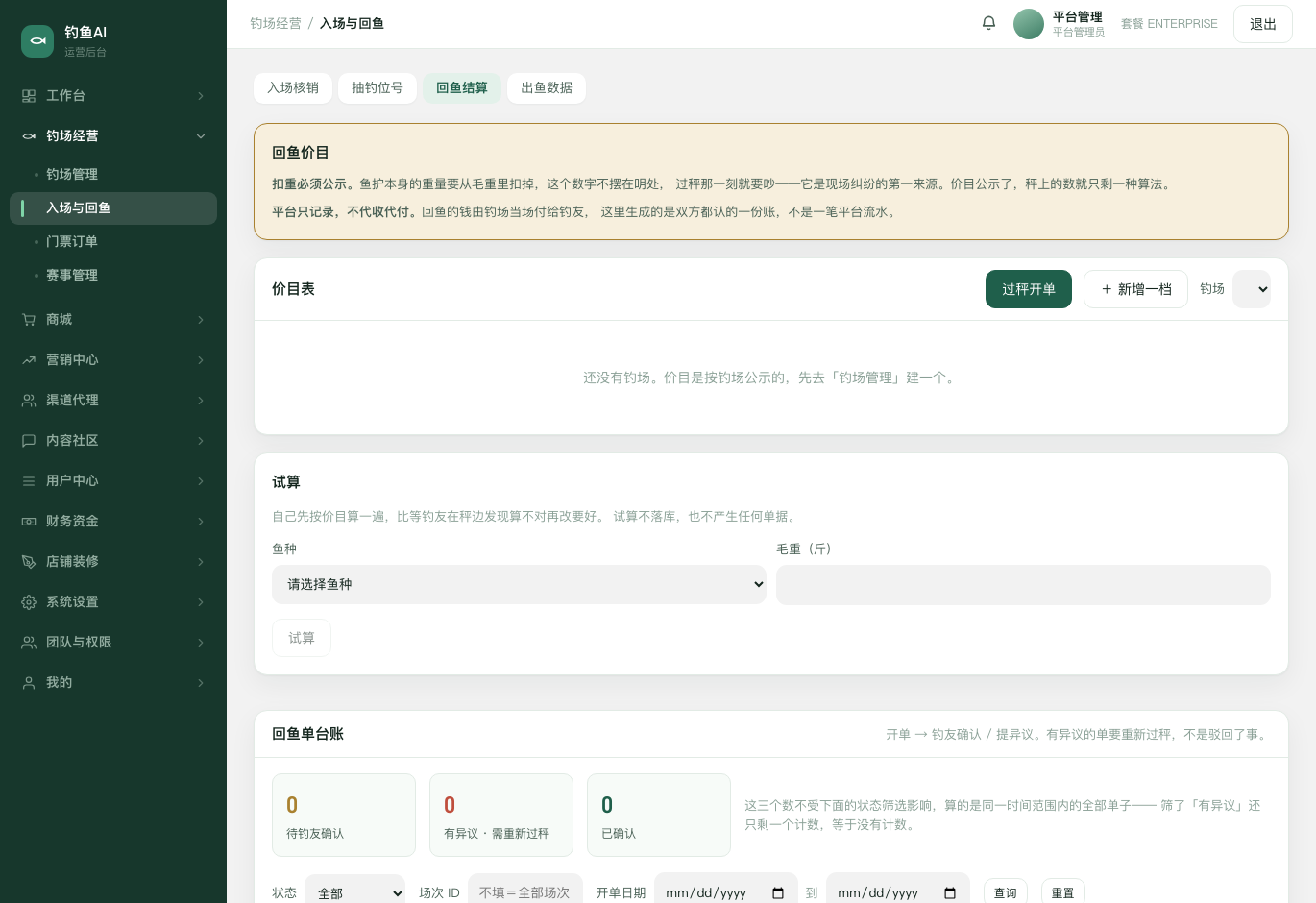Click the 退出 logout button
This screenshot has height=903, width=1316.
(1263, 24)
